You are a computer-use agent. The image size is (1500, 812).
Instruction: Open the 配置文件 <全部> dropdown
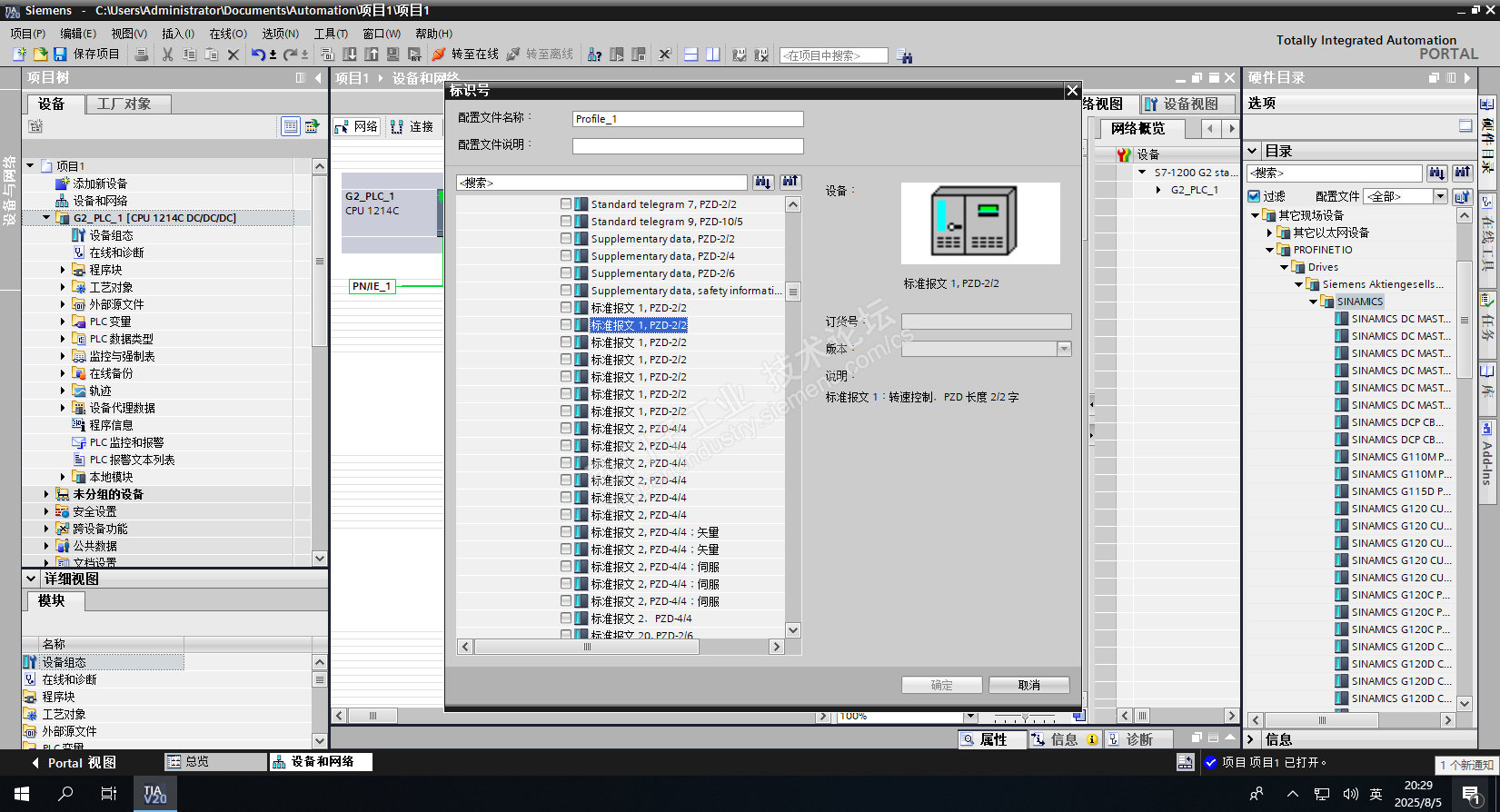click(x=1440, y=196)
